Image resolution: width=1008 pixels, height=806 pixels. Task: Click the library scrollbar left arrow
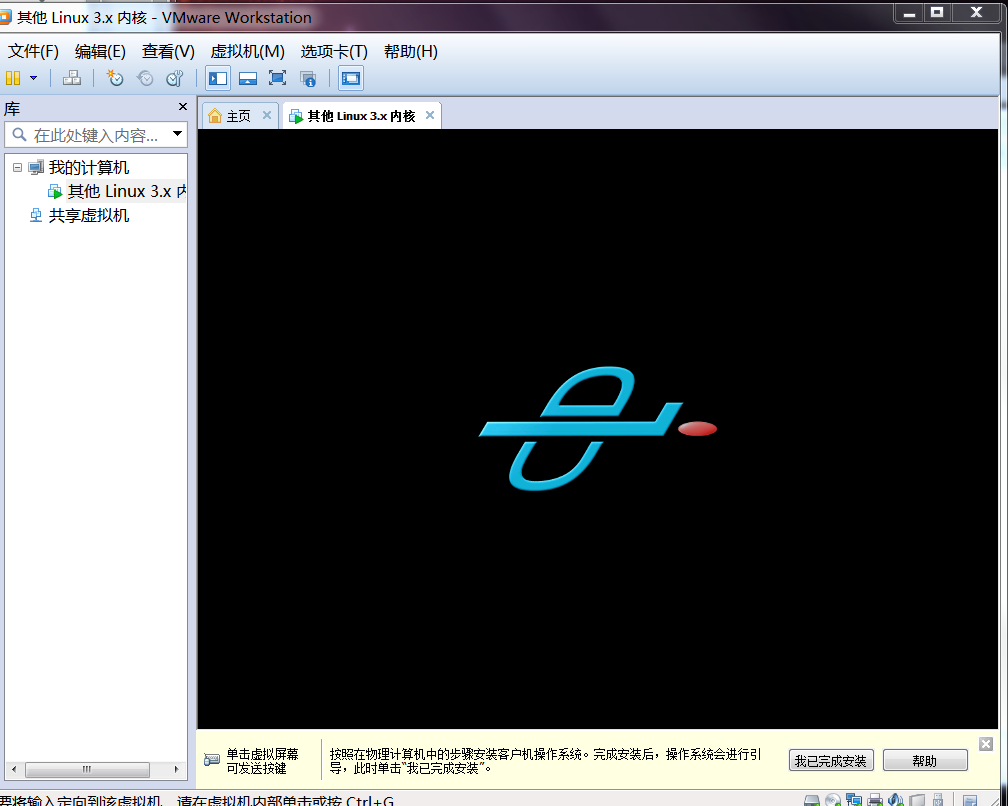click(14, 769)
